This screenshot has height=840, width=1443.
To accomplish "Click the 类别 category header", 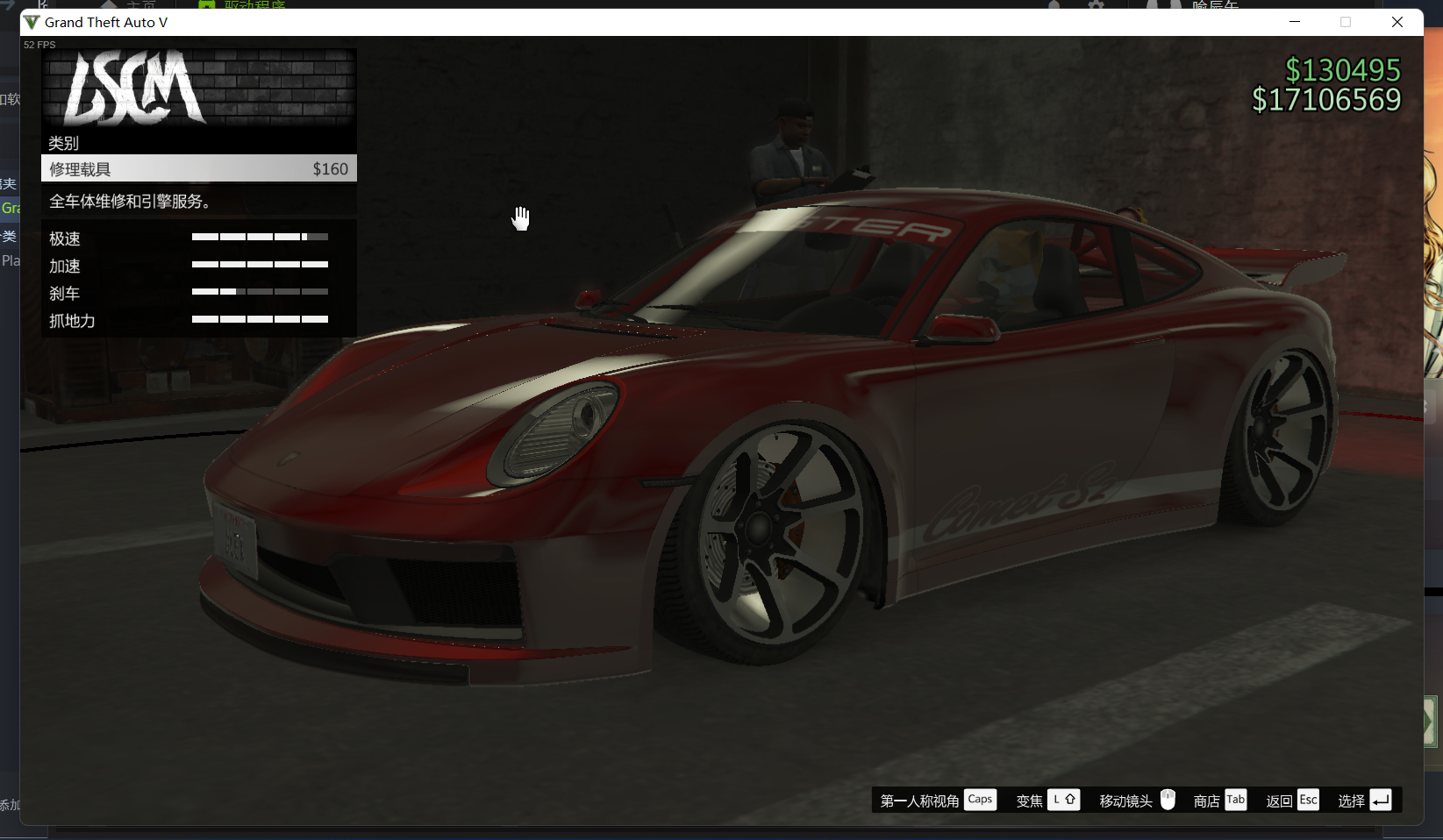I will point(64,143).
